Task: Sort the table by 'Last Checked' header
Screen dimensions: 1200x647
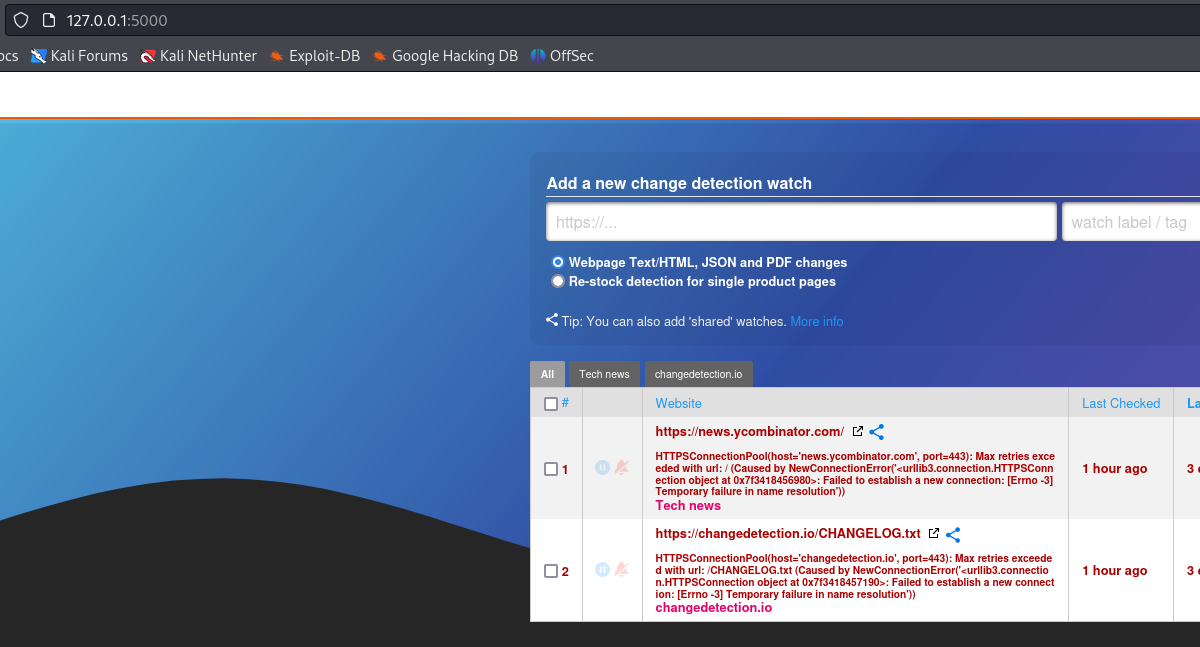Action: 1120,403
